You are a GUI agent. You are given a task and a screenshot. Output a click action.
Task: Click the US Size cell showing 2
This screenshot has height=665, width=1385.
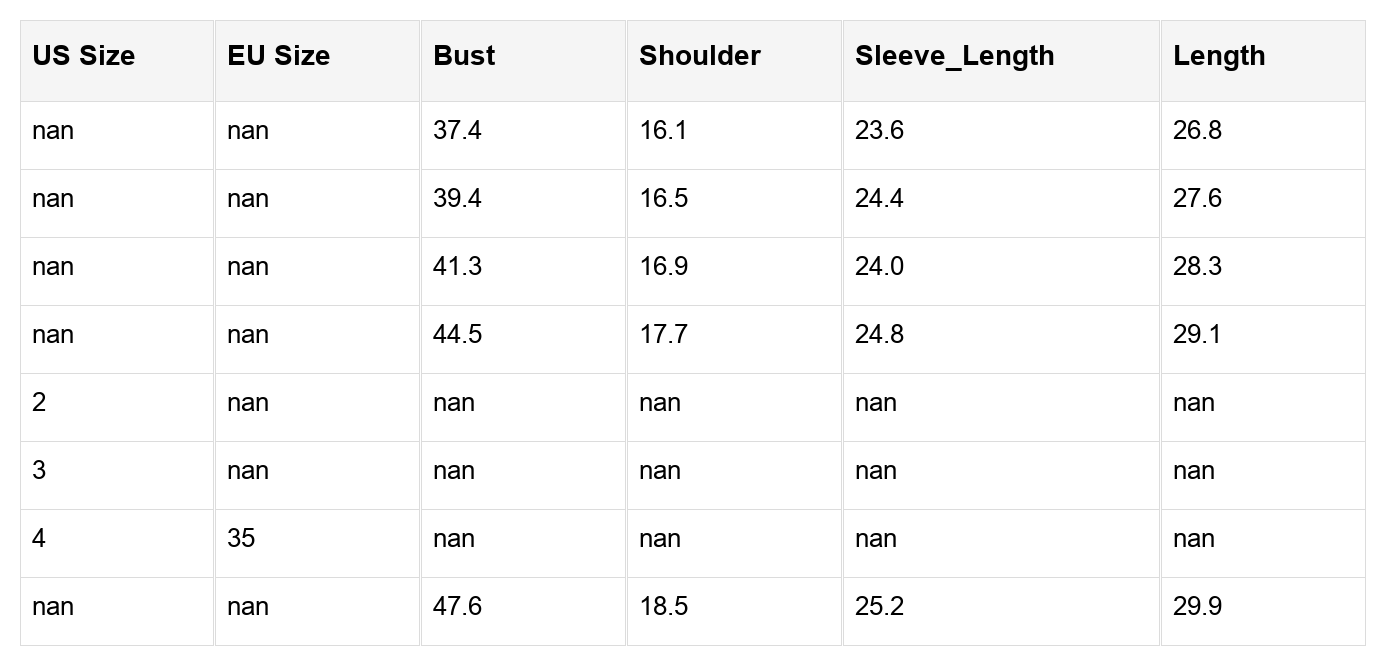[x=39, y=403]
